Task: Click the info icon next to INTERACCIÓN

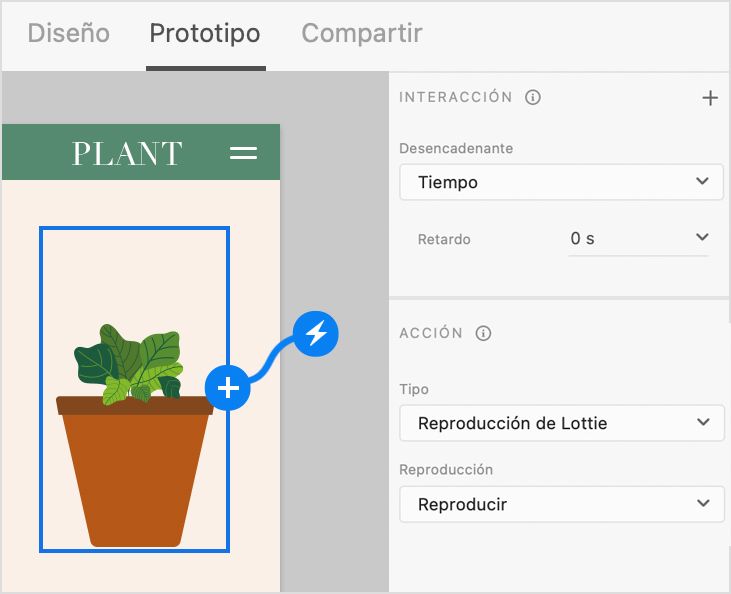Action: point(533,97)
